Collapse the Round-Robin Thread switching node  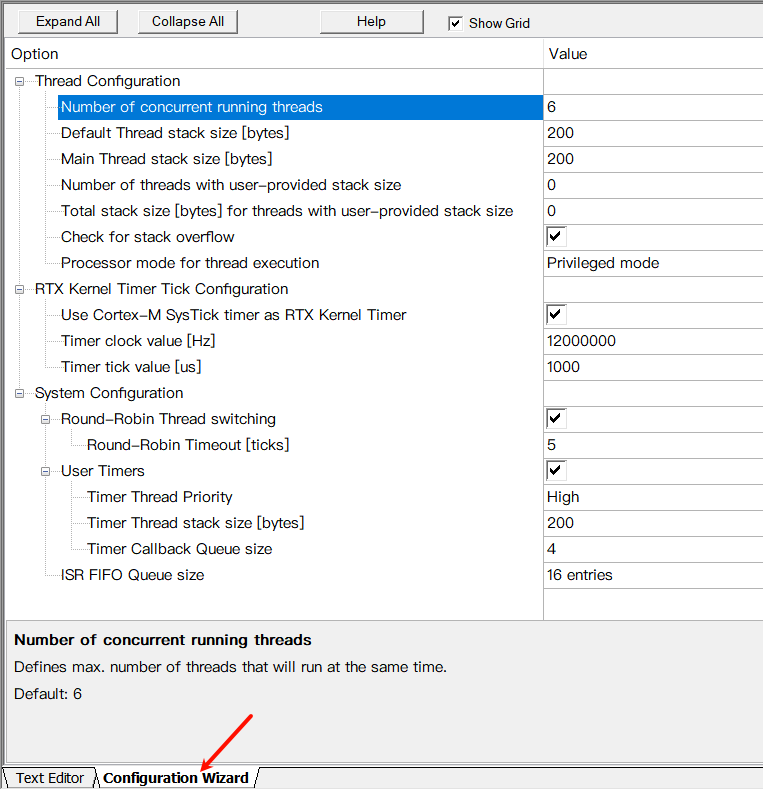tap(46, 419)
